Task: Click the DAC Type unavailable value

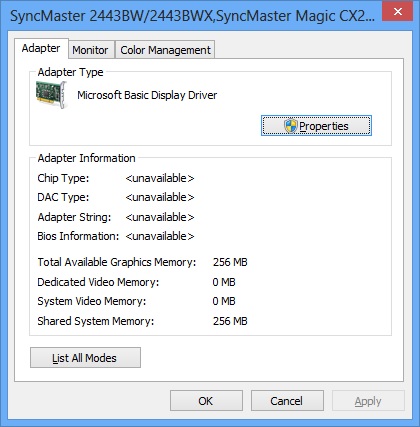Action: click(160, 197)
